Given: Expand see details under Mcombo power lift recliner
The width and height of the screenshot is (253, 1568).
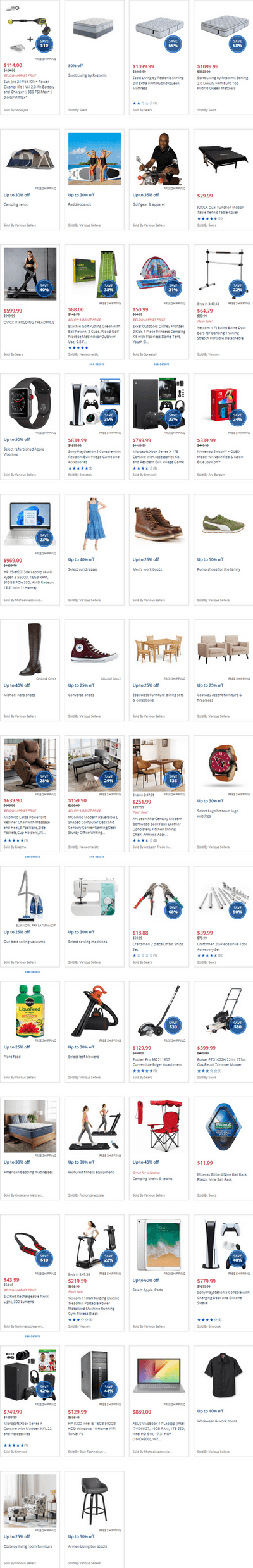Looking at the screenshot, I should [32, 857].
